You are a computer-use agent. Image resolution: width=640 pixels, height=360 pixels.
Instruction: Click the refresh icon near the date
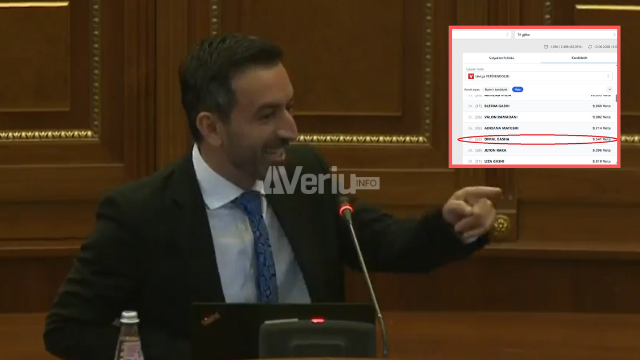click(590, 47)
